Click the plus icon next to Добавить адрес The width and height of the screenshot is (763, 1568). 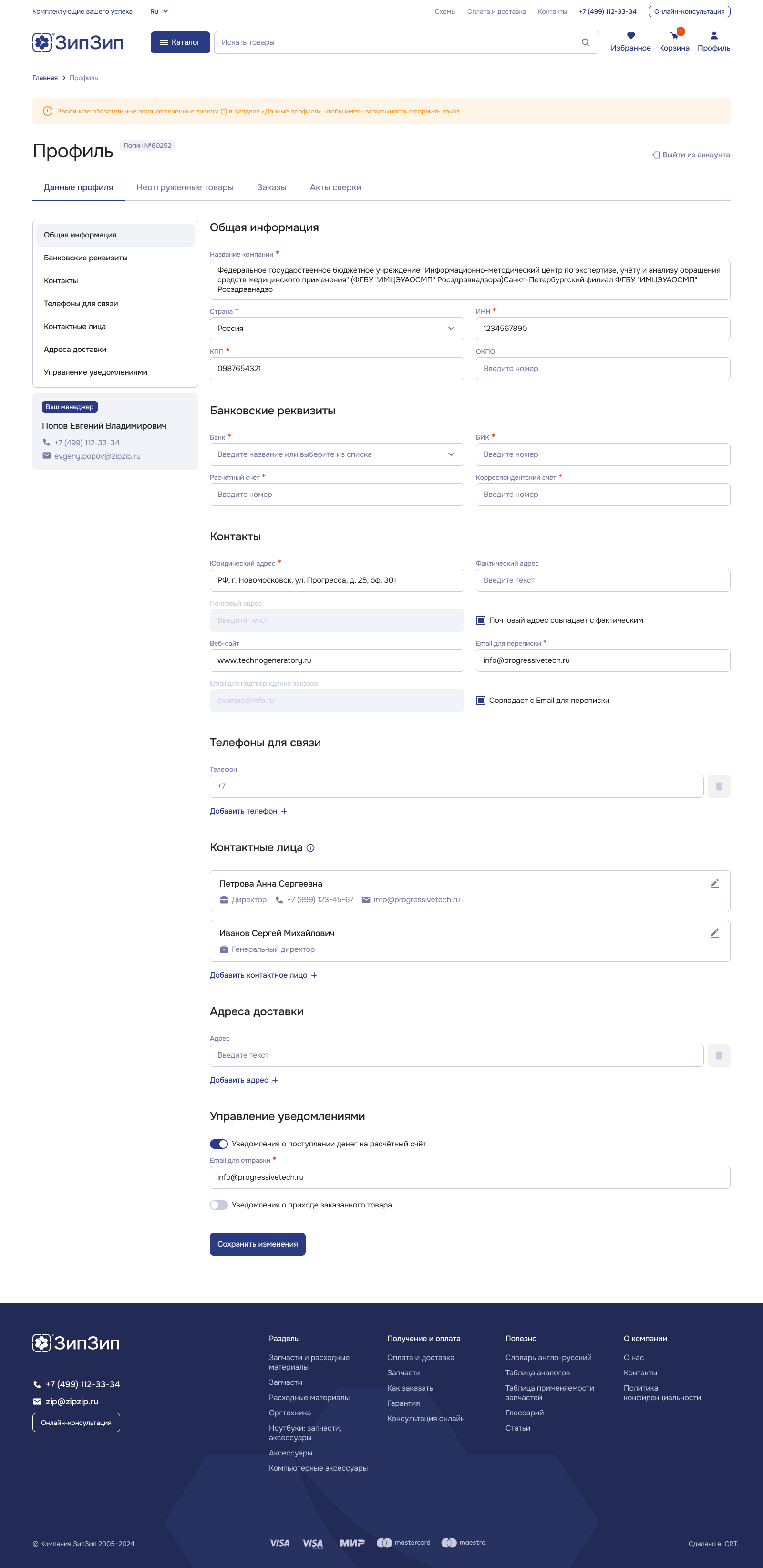[275, 1081]
